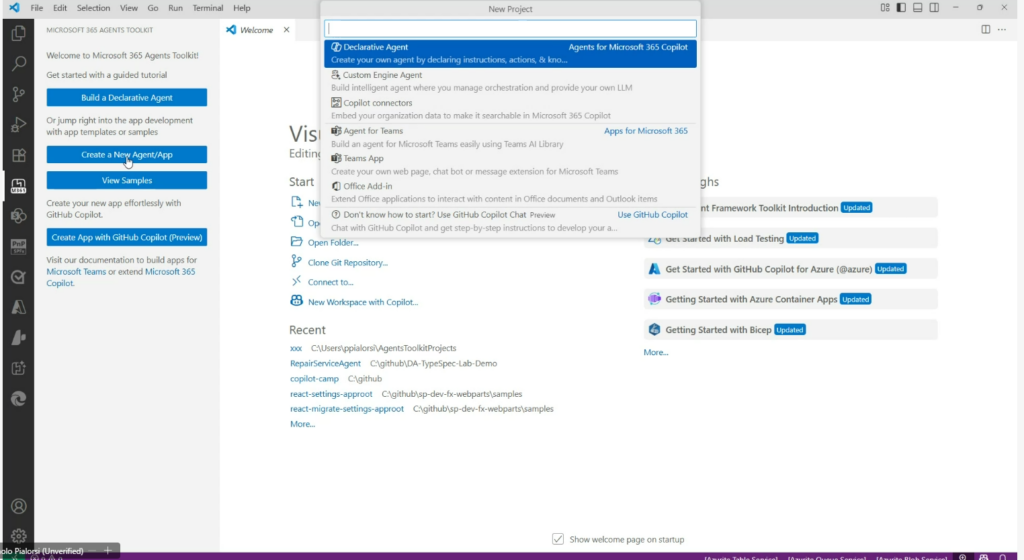Open Get Started with Load Testing walkthrough
The height and width of the screenshot is (560, 1024).
[790, 238]
